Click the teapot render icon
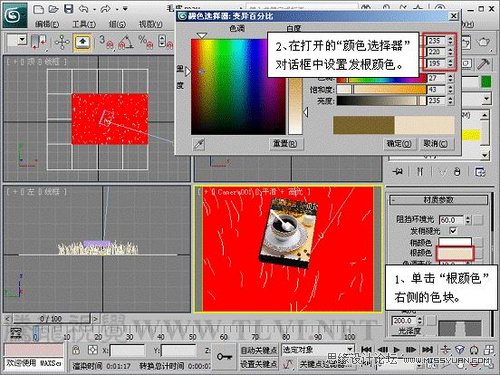Image resolution: width=500 pixels, height=375 pixels. pyautogui.click(x=484, y=42)
